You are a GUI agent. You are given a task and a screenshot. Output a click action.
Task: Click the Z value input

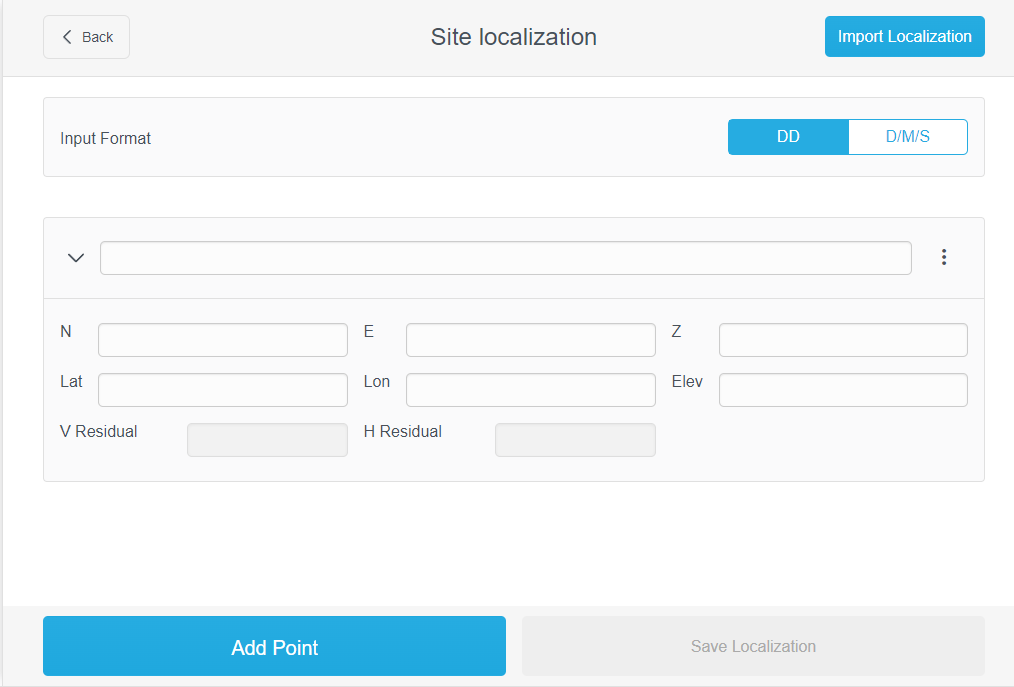click(842, 340)
